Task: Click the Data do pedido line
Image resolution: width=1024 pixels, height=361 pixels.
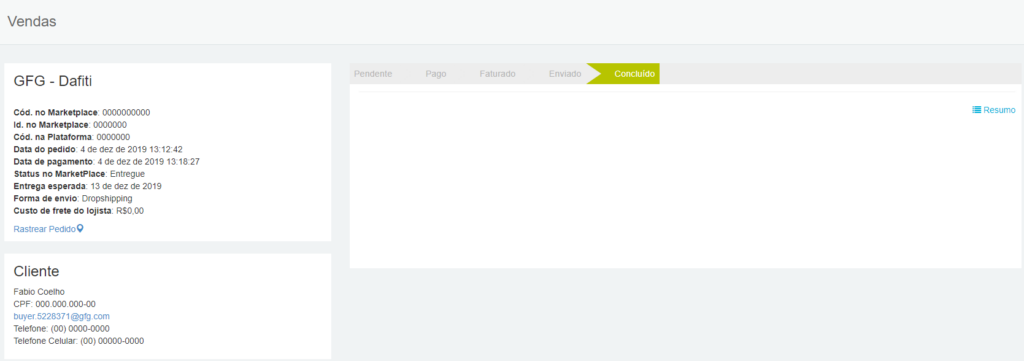Action: (x=98, y=149)
